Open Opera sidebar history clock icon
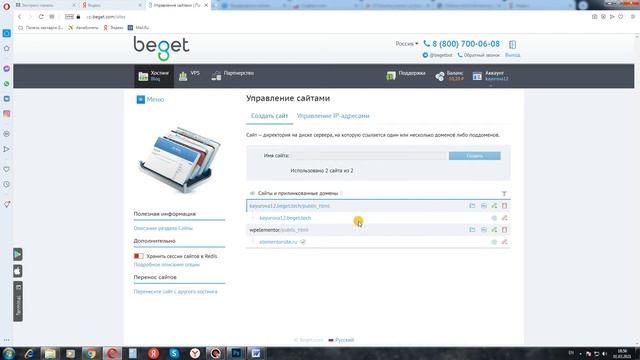 tap(7, 184)
